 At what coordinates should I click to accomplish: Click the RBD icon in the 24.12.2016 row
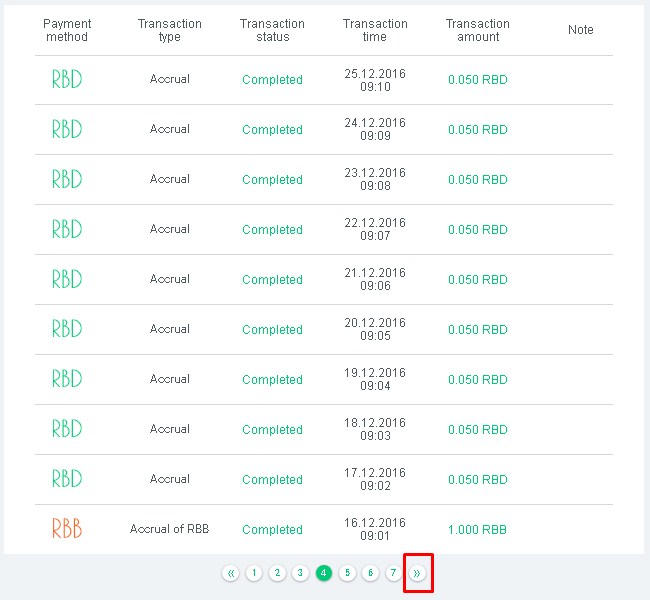(67, 129)
